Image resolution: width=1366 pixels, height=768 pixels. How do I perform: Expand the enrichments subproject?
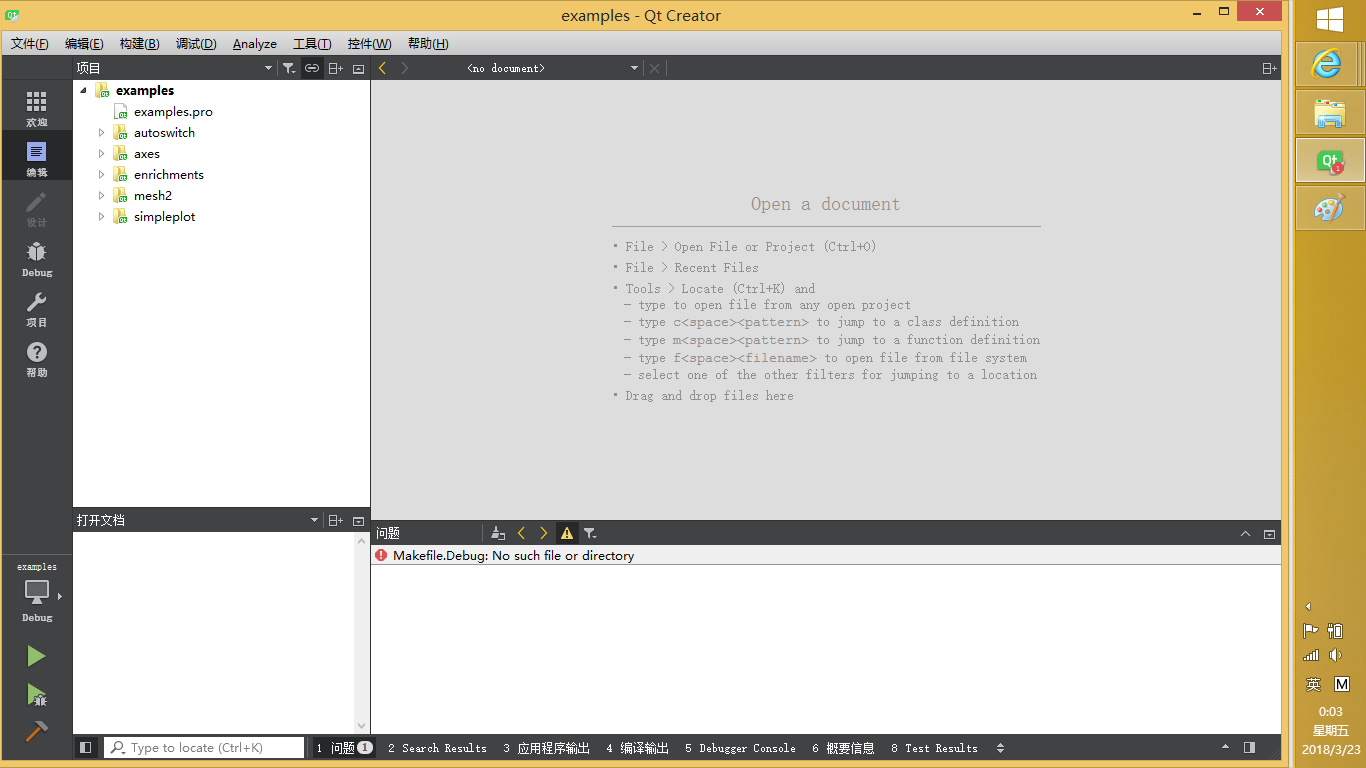click(x=101, y=175)
